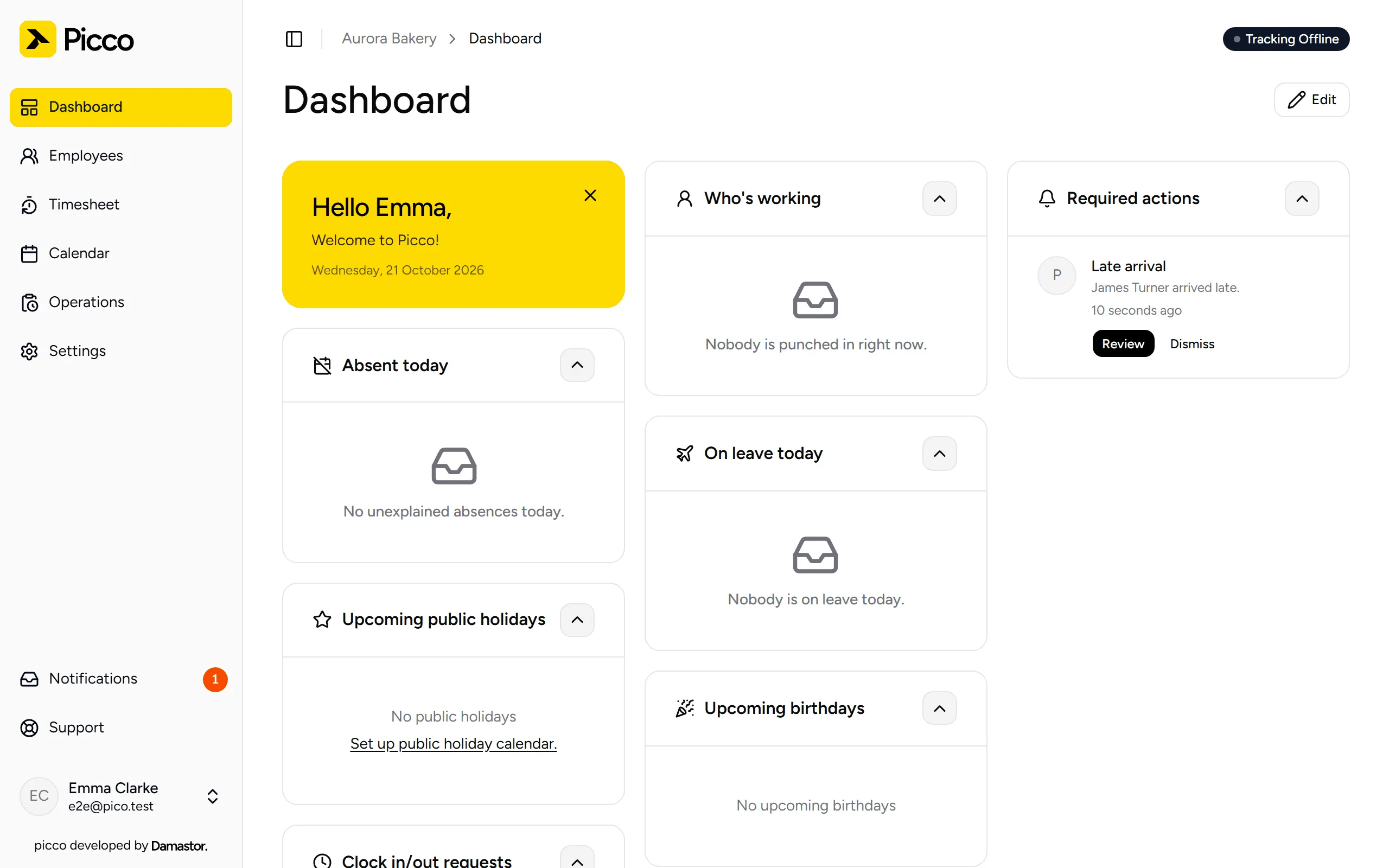
Task: Toggle the sidebar panel icon
Action: pos(294,39)
